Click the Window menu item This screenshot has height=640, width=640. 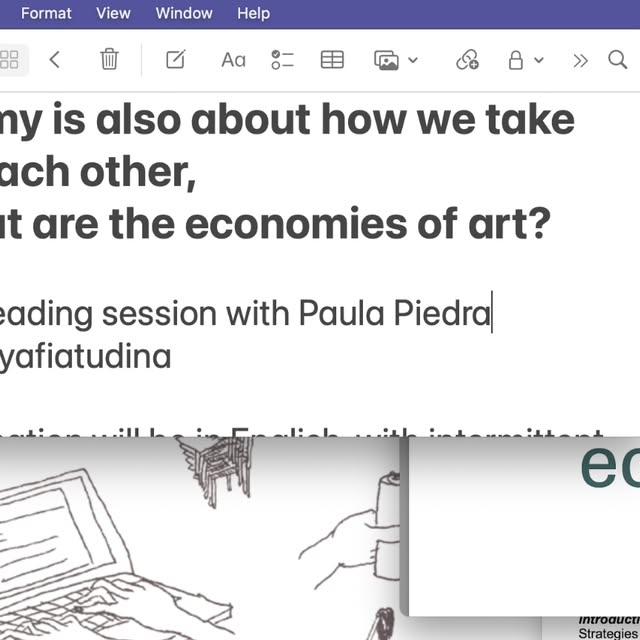pyautogui.click(x=184, y=13)
